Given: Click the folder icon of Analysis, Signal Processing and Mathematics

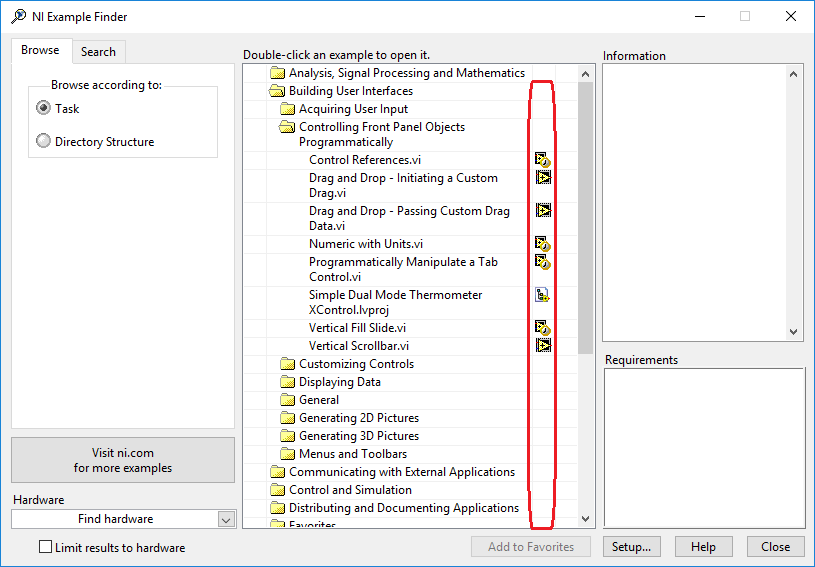Looking at the screenshot, I should [x=278, y=73].
